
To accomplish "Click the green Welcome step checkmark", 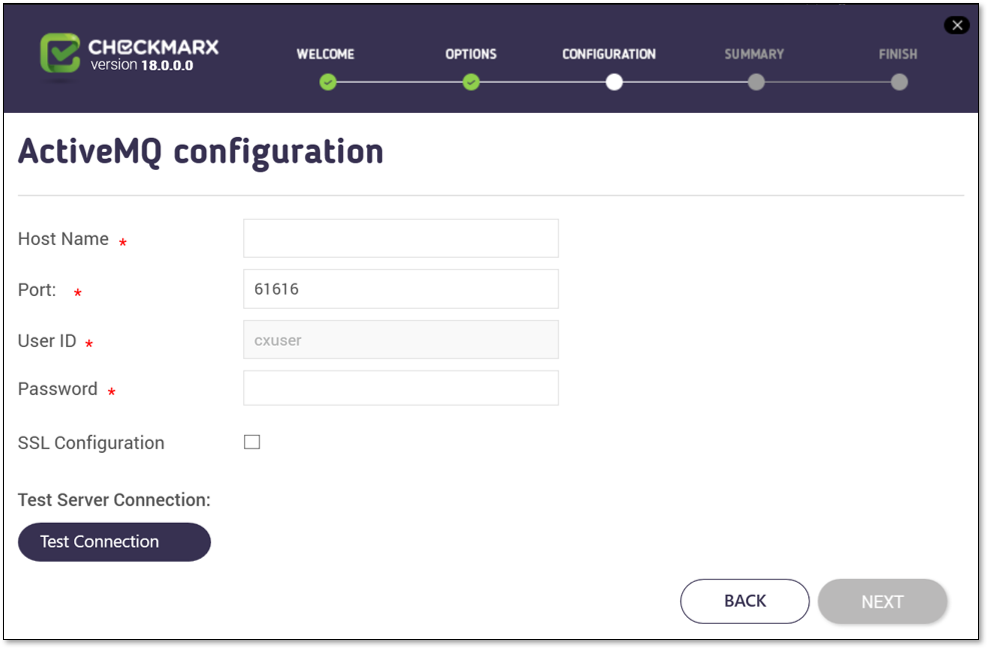I will (327, 82).
